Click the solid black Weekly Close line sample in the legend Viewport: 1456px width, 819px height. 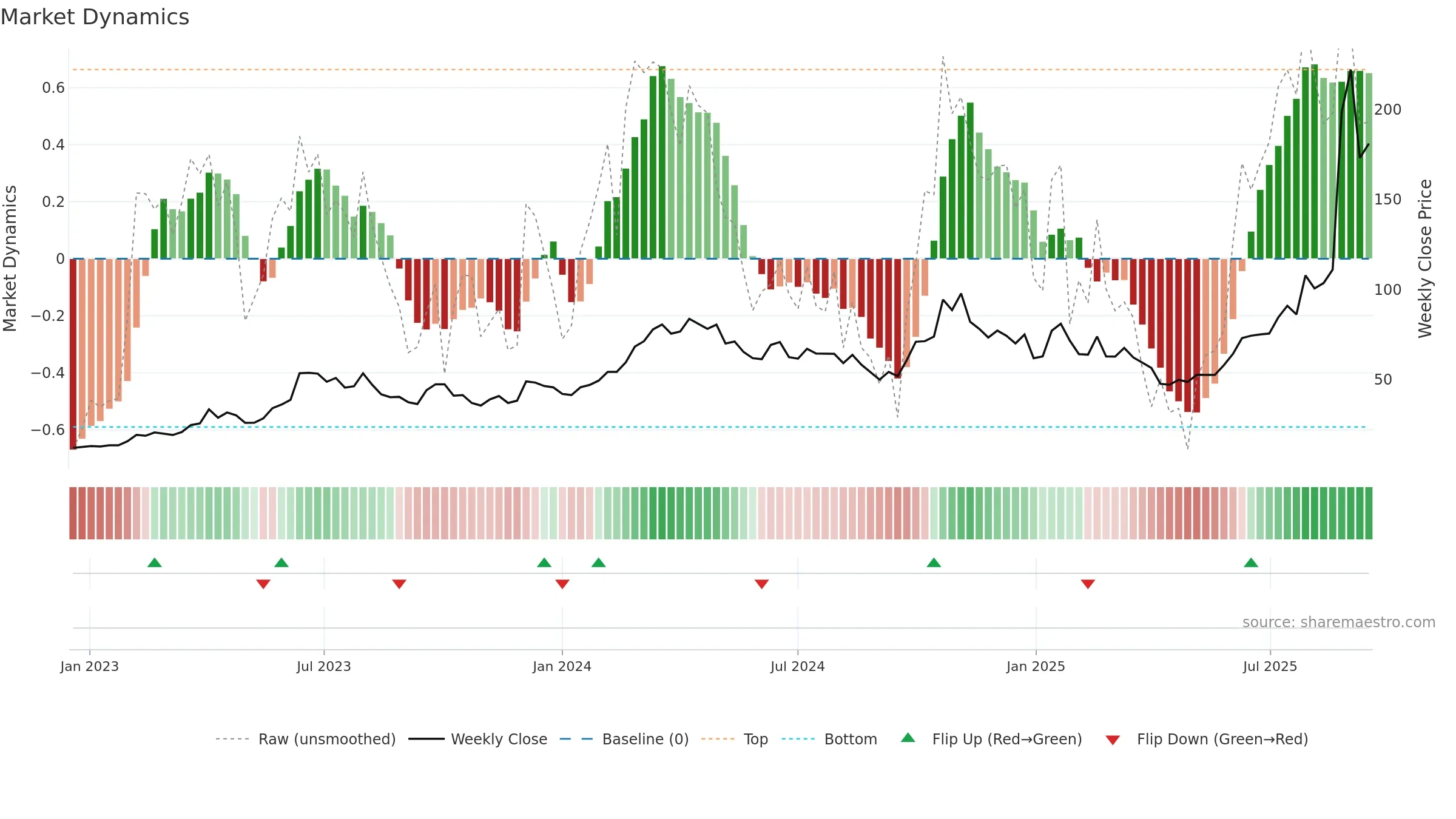pos(426,739)
